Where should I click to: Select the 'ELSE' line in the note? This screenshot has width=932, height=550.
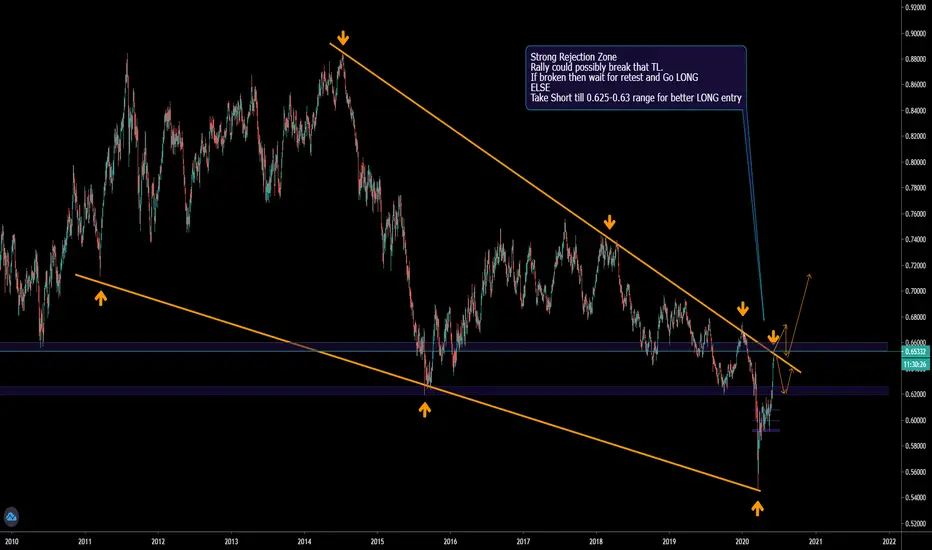click(540, 87)
